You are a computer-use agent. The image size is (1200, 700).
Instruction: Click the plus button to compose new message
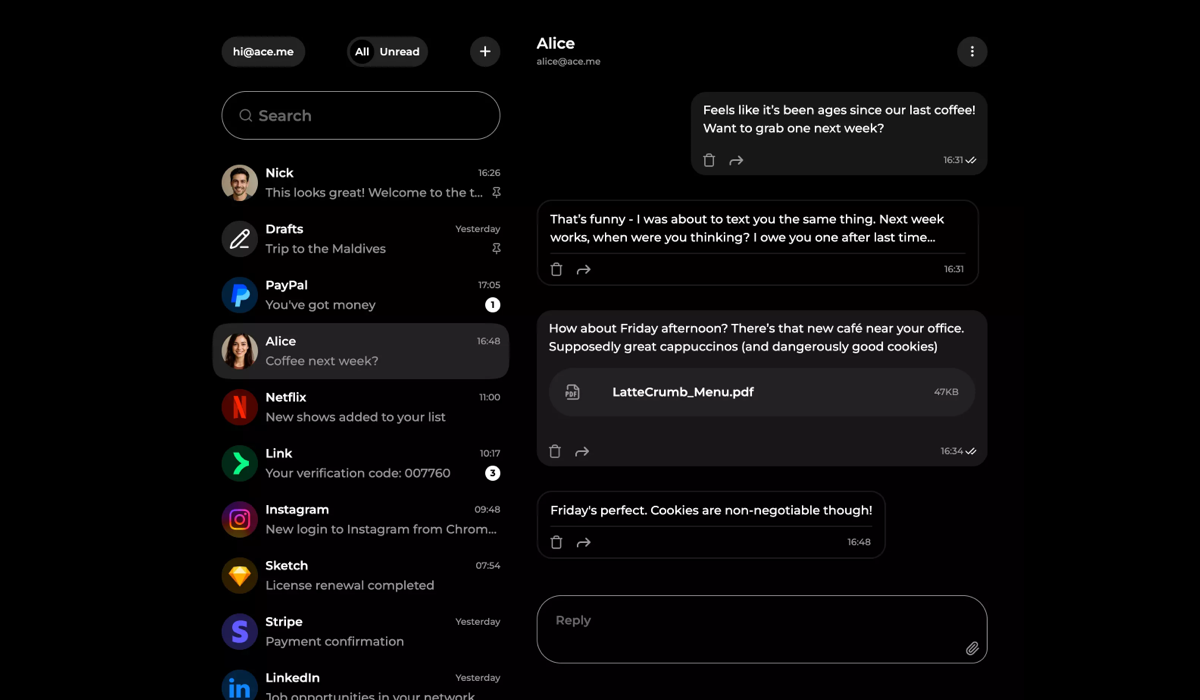(485, 52)
